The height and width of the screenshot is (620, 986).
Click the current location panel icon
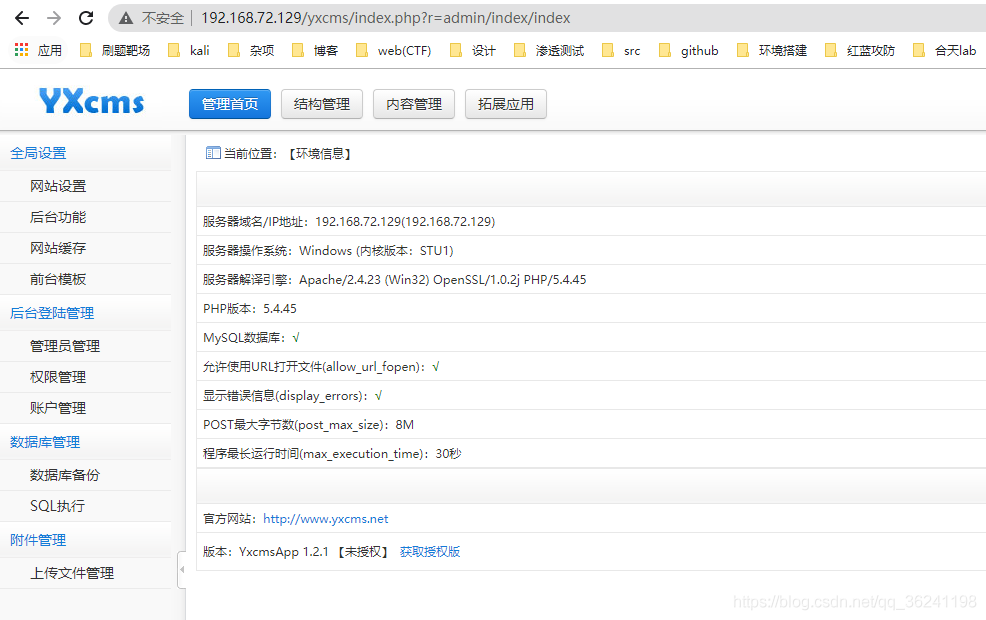coord(213,153)
